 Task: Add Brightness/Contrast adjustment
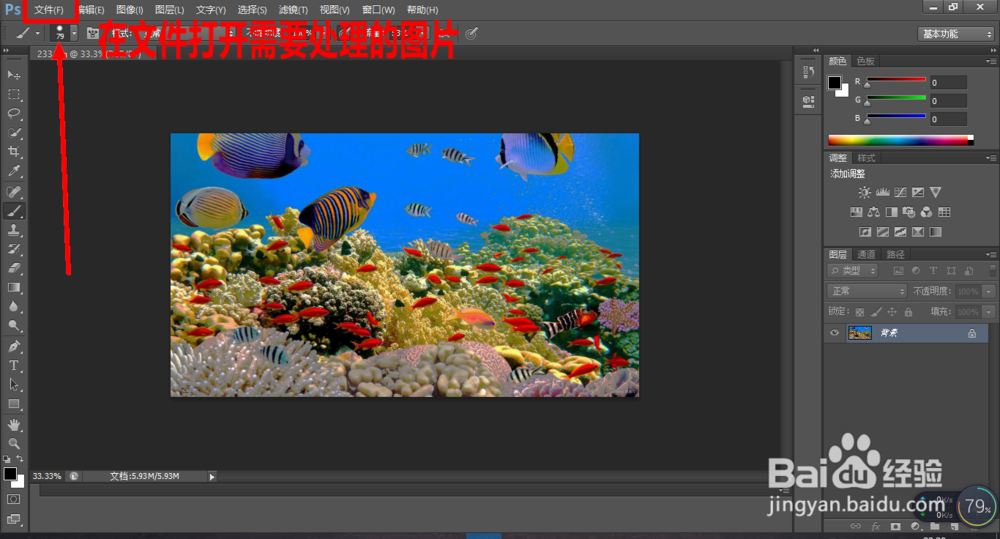point(864,192)
